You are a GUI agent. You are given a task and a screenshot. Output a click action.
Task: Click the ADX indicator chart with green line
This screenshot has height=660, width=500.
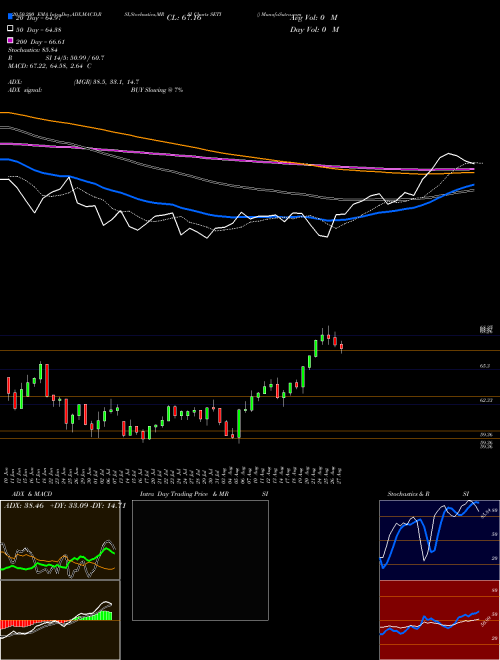[x=60, y=540]
